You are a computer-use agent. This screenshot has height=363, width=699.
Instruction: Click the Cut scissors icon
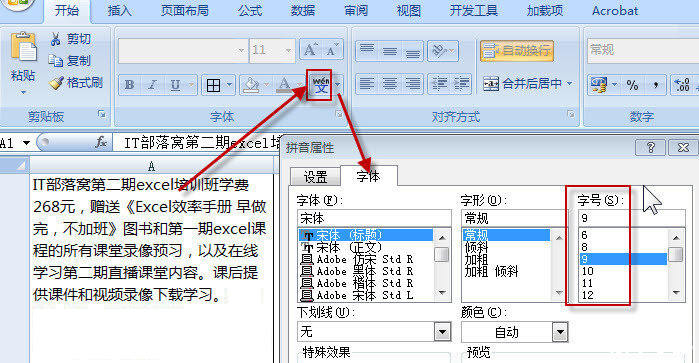55,39
